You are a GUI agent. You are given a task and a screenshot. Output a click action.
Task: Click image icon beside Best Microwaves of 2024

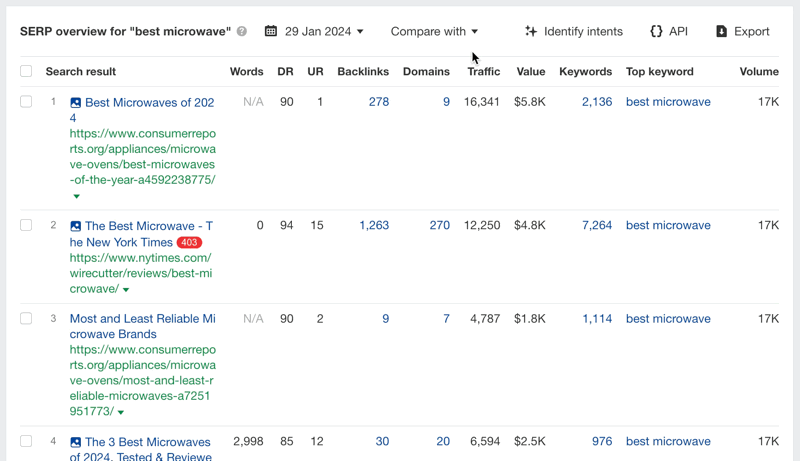click(x=76, y=103)
